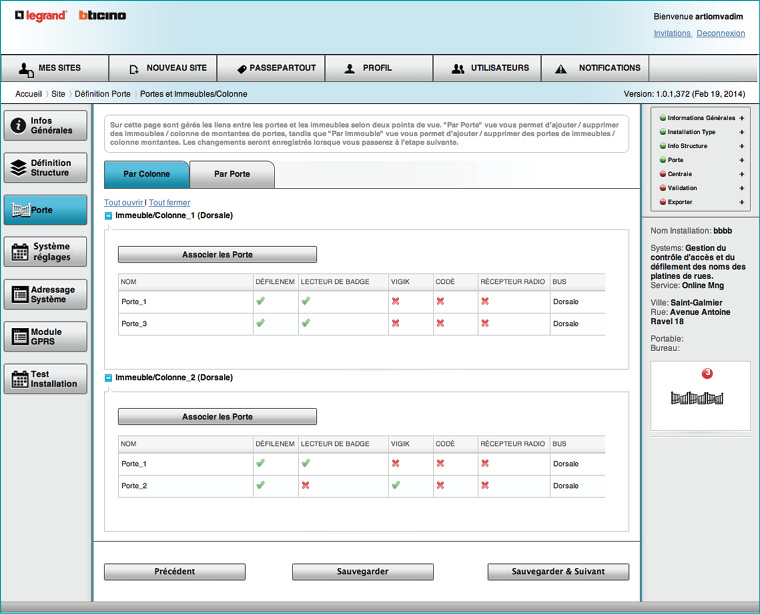Switch to the Par Porte tab
760x614 pixels.
pyautogui.click(x=232, y=174)
